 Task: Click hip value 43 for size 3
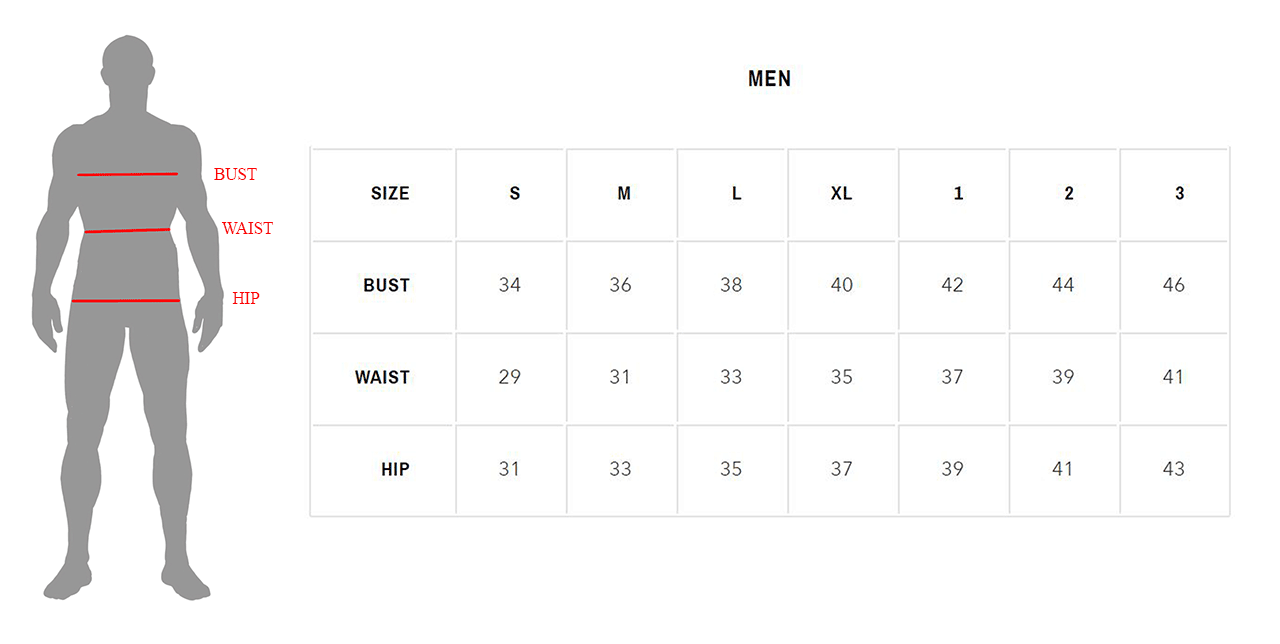[1174, 469]
